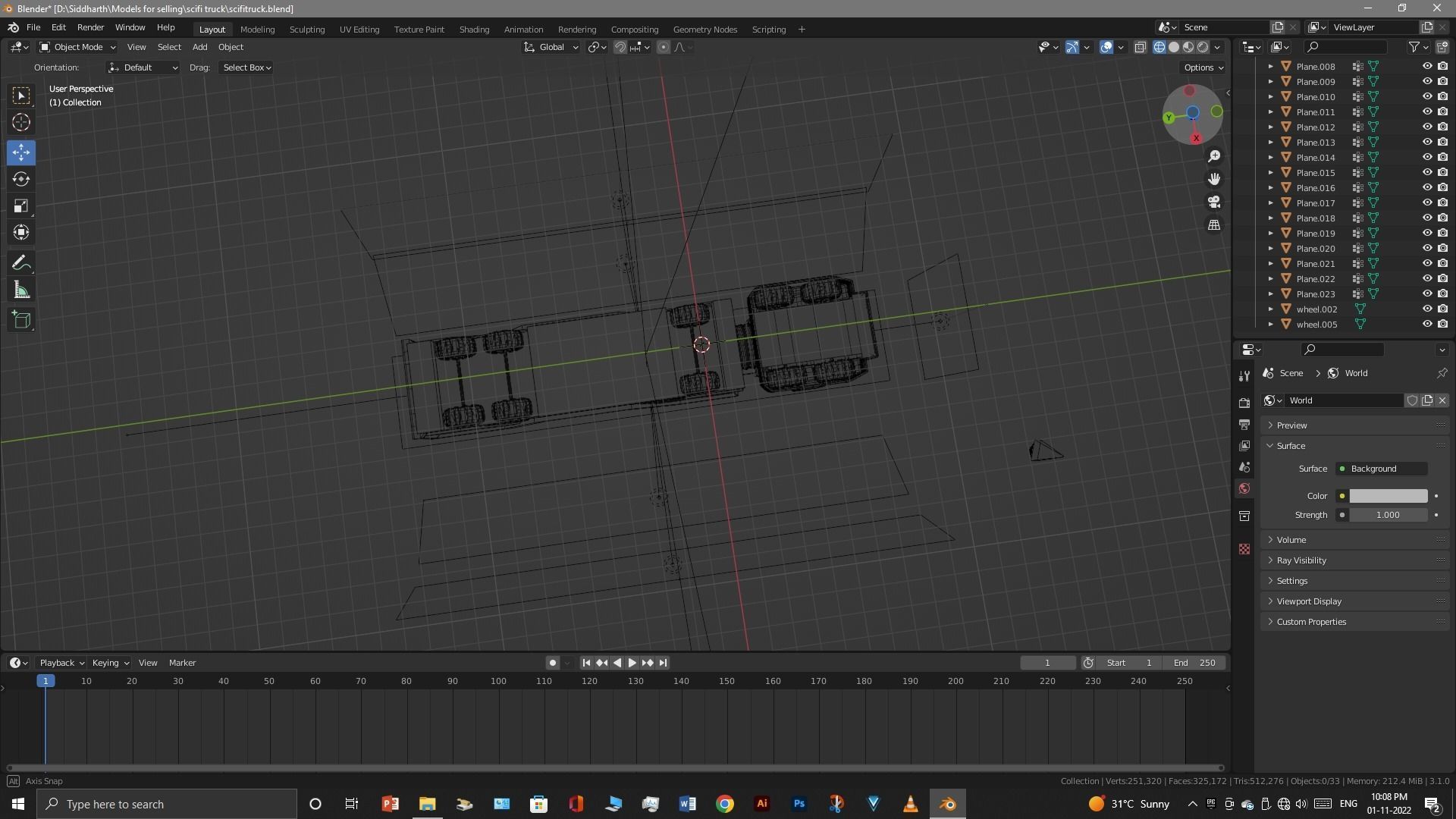Hide Plane.012 with eye icon
The width and height of the screenshot is (1456, 819).
pos(1426,127)
